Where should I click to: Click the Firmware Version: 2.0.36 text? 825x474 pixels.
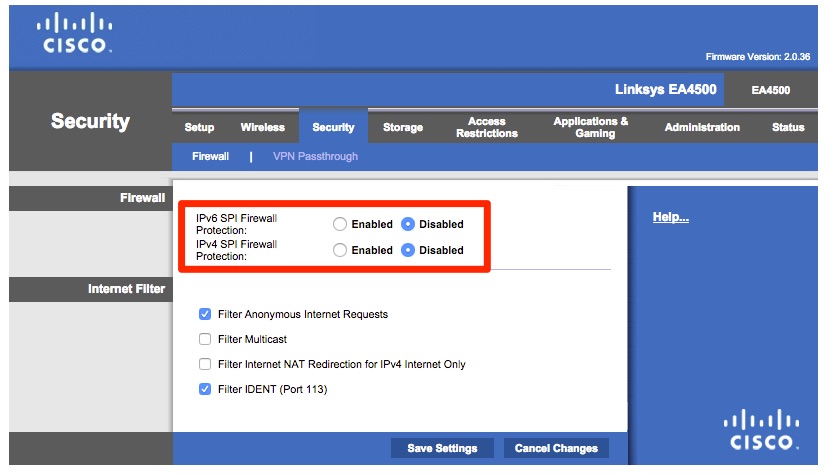(758, 57)
